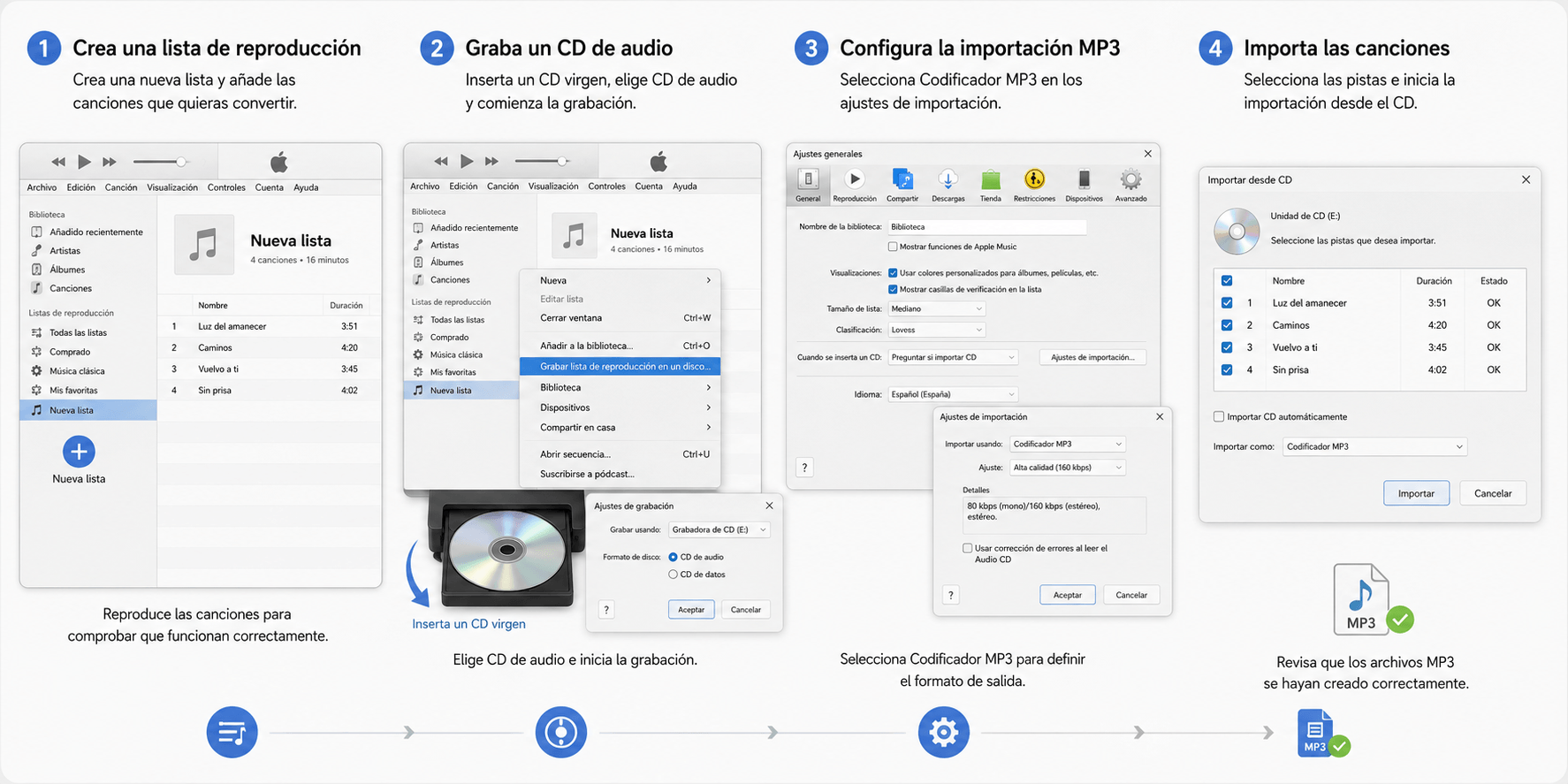Open the Clasificación dropdown

936,330
